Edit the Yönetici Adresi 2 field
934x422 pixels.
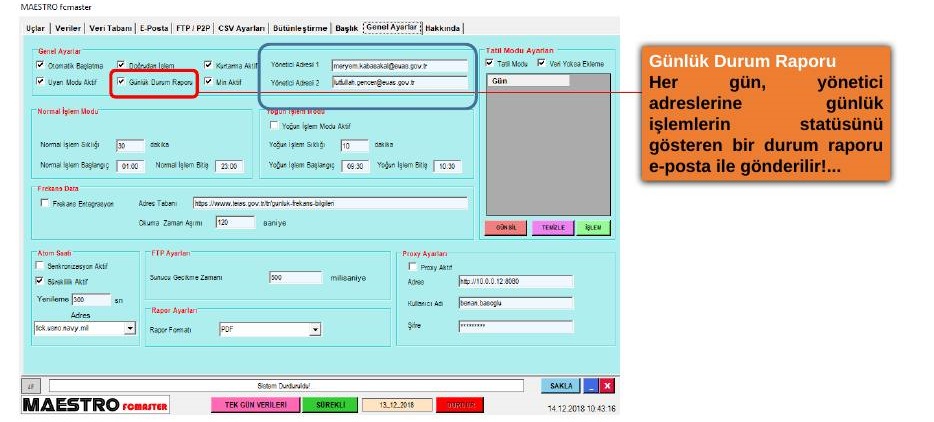tap(400, 83)
